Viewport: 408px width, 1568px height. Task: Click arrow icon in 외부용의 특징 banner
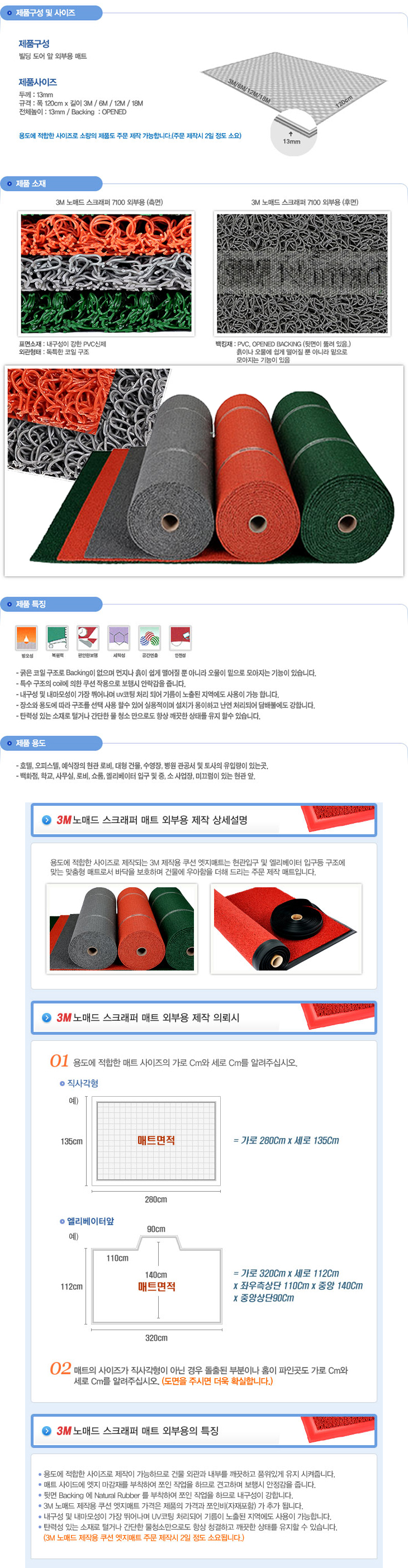pos(46,1430)
